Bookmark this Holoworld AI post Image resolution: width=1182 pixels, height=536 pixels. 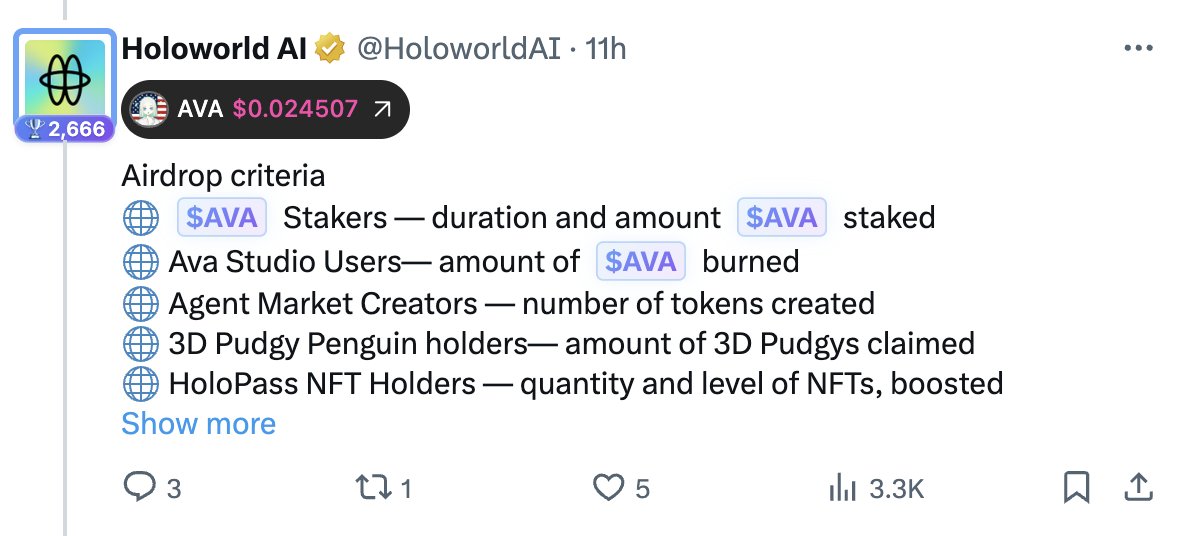coord(1076,487)
